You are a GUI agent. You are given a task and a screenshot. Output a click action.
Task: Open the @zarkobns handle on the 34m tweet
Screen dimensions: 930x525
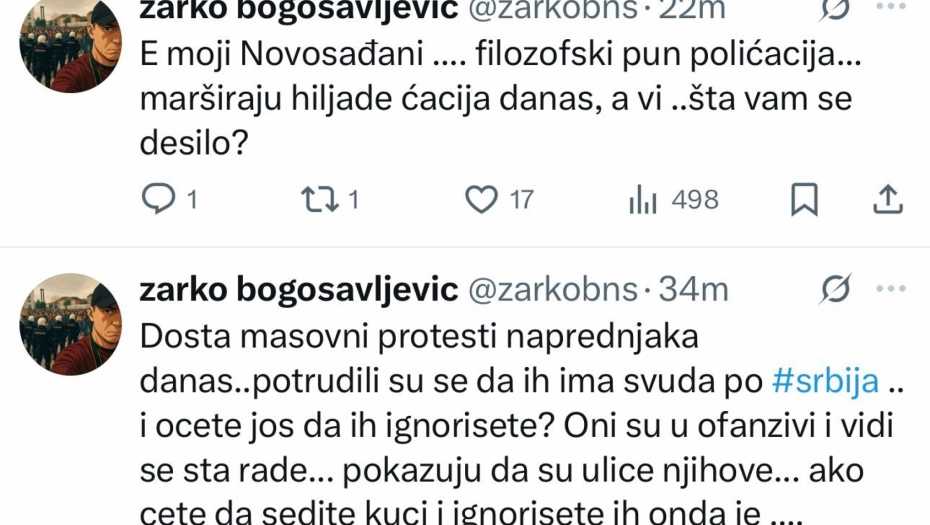coord(552,290)
